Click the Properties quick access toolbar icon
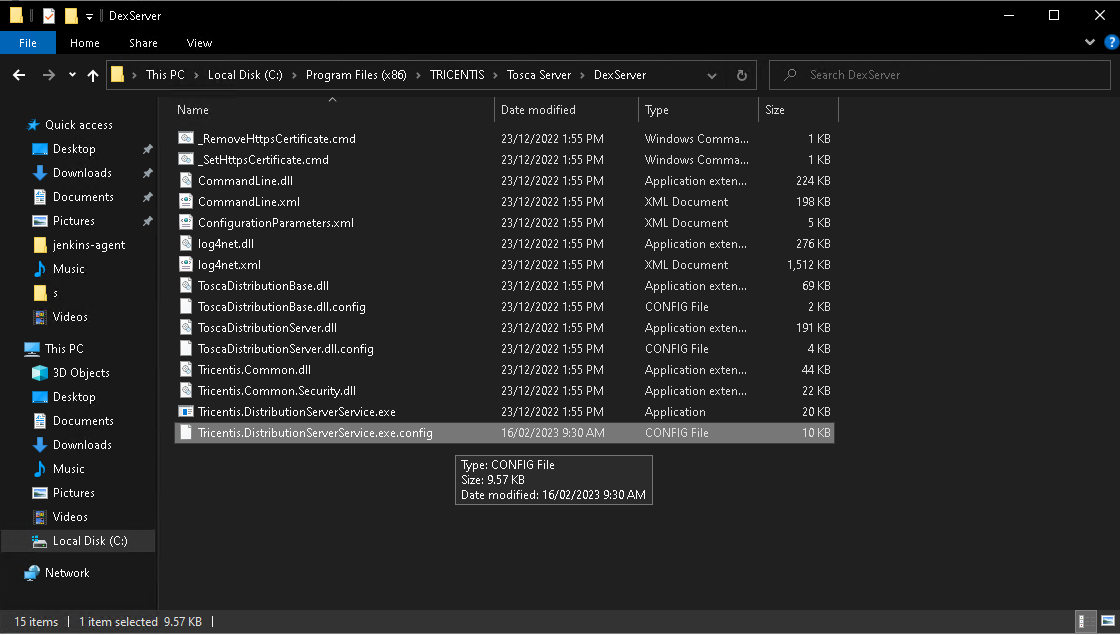 click(49, 16)
